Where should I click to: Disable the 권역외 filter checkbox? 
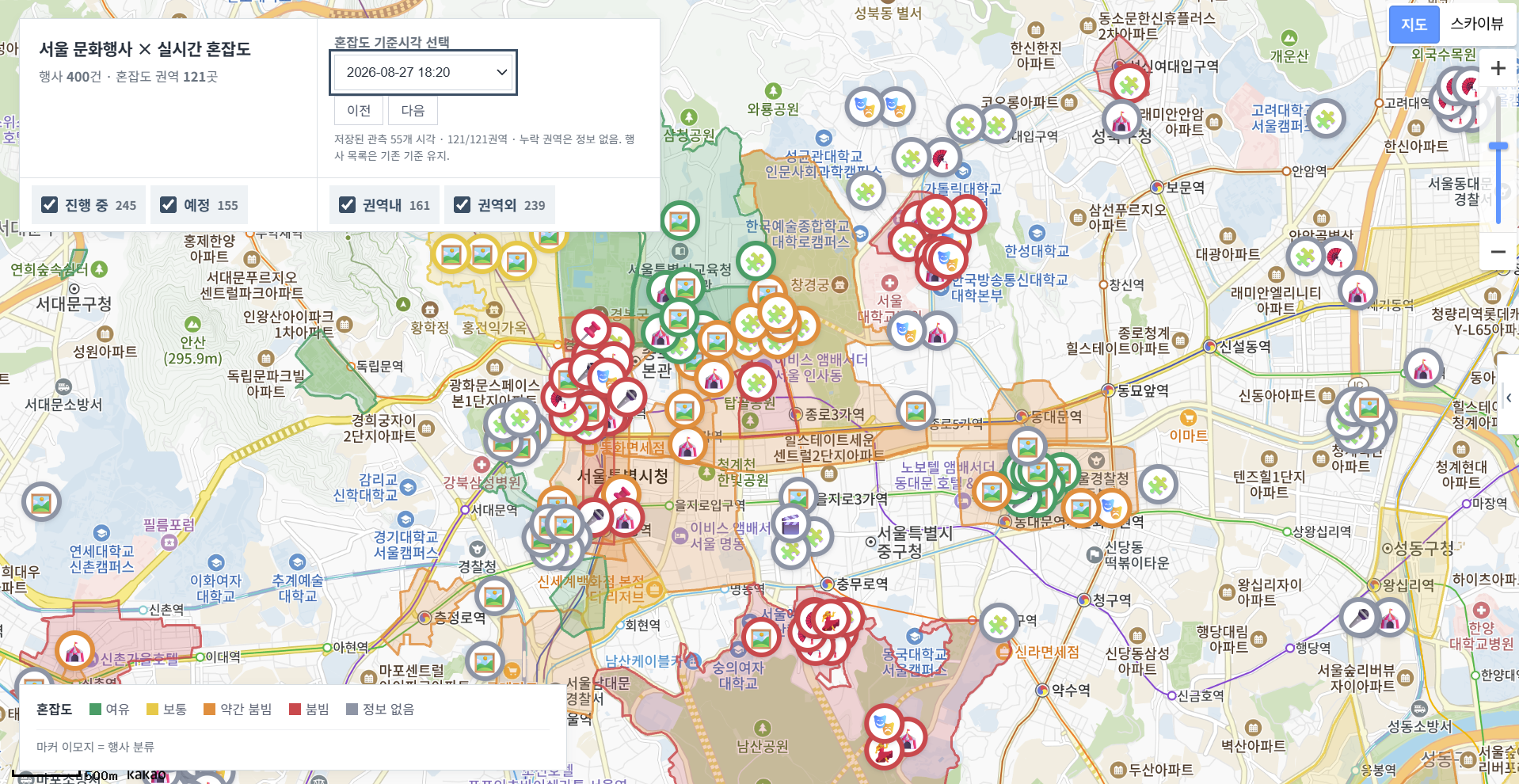point(463,205)
